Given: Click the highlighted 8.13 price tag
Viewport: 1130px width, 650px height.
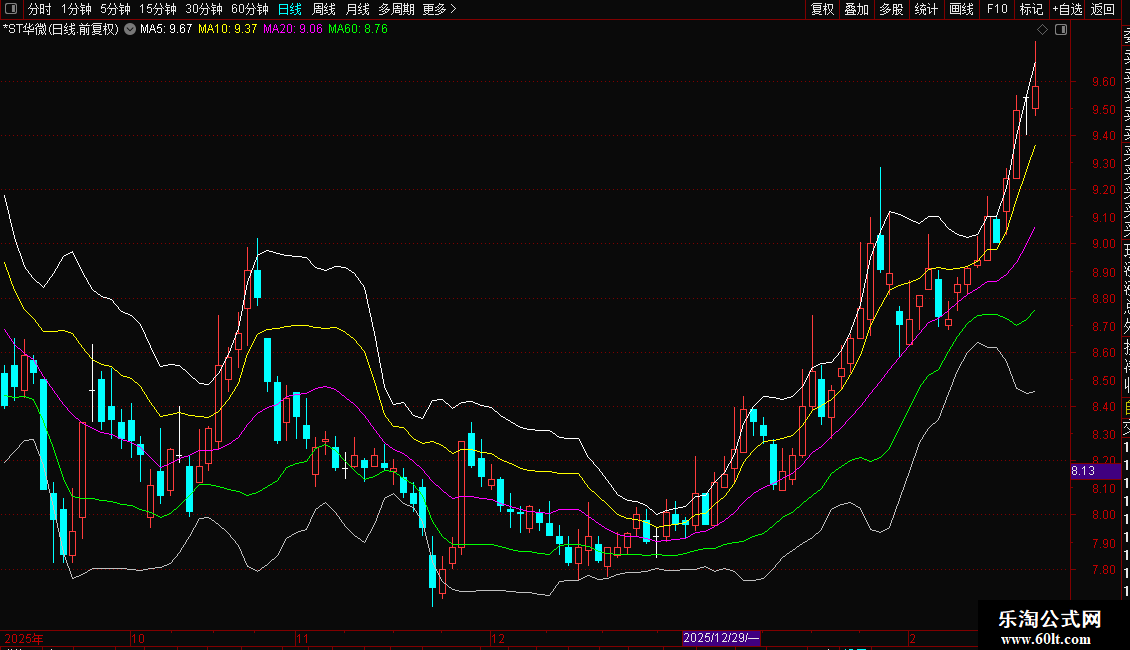Looking at the screenshot, I should pos(1095,471).
